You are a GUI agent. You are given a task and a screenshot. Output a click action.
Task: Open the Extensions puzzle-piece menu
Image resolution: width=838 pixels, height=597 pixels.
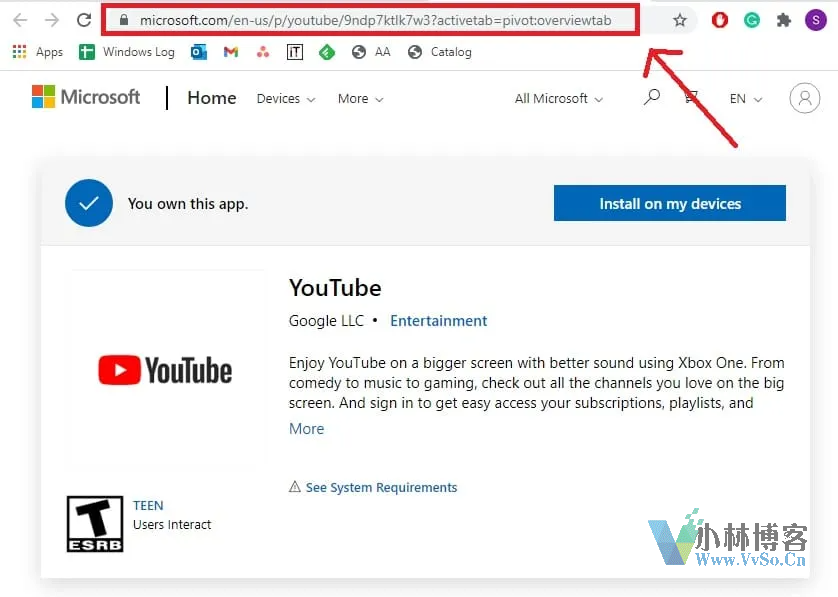pyautogui.click(x=784, y=20)
